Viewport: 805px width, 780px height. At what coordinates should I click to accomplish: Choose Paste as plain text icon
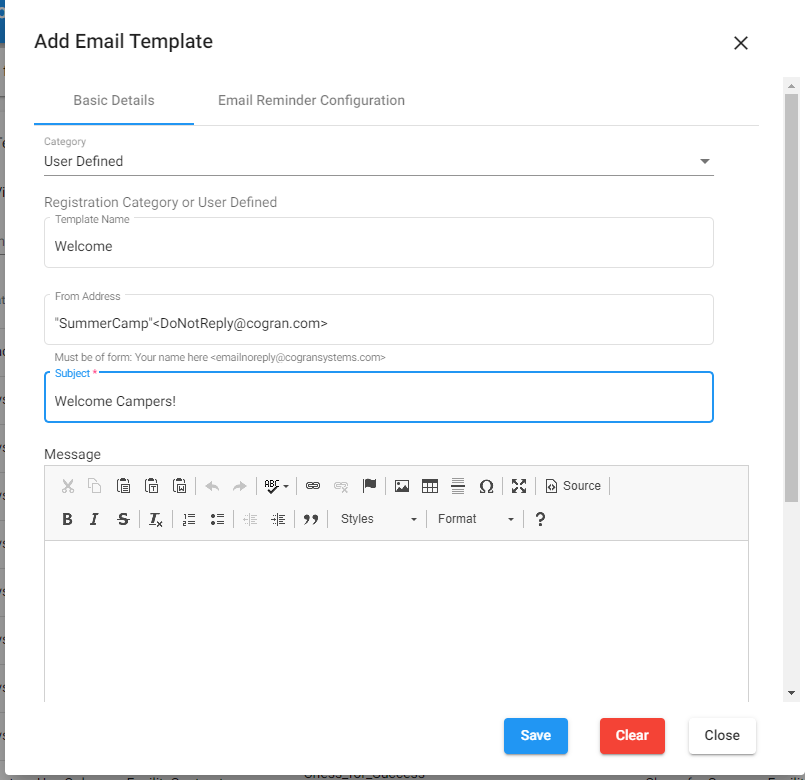coord(151,486)
